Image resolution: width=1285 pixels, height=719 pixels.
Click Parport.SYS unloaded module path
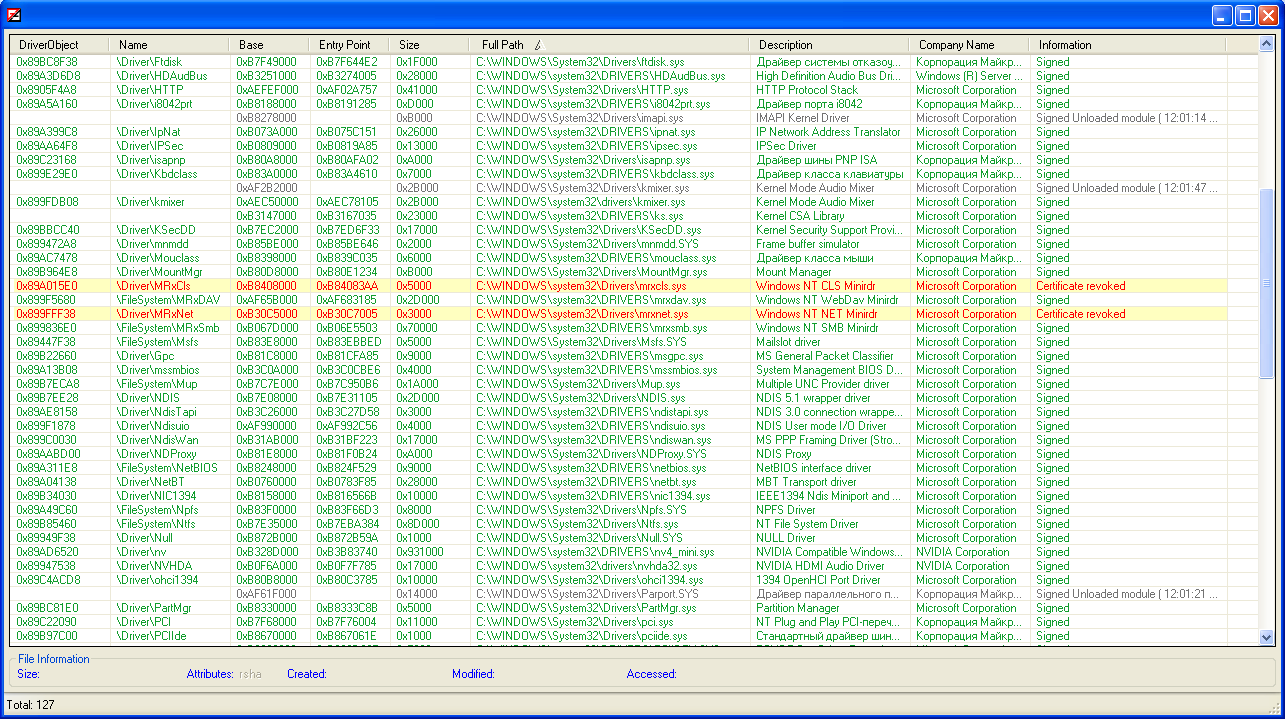[587, 594]
